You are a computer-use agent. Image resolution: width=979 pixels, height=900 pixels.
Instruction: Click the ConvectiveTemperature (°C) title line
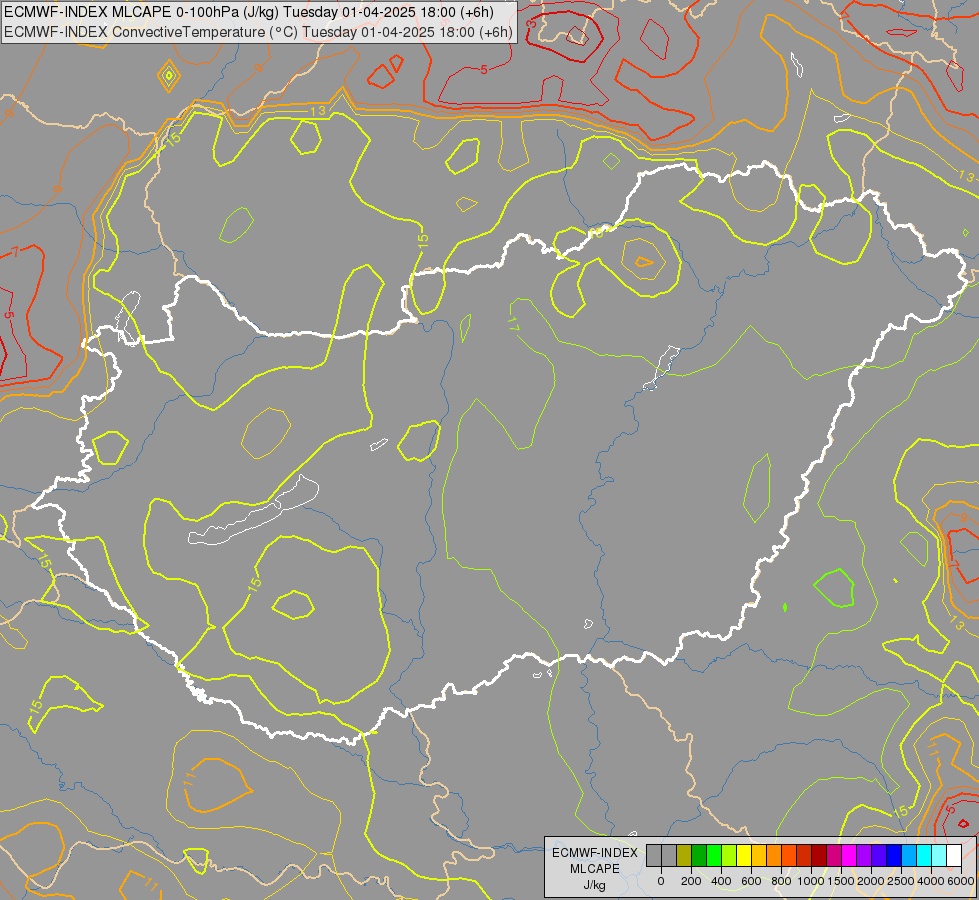(x=258, y=32)
